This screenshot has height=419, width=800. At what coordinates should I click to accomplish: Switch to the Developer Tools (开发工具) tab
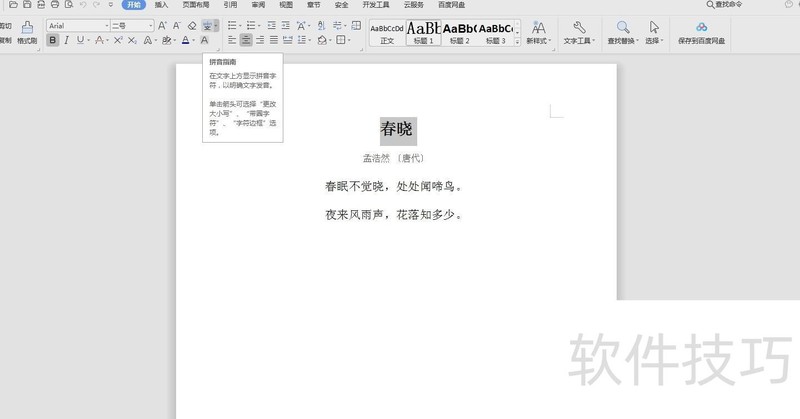(x=376, y=5)
